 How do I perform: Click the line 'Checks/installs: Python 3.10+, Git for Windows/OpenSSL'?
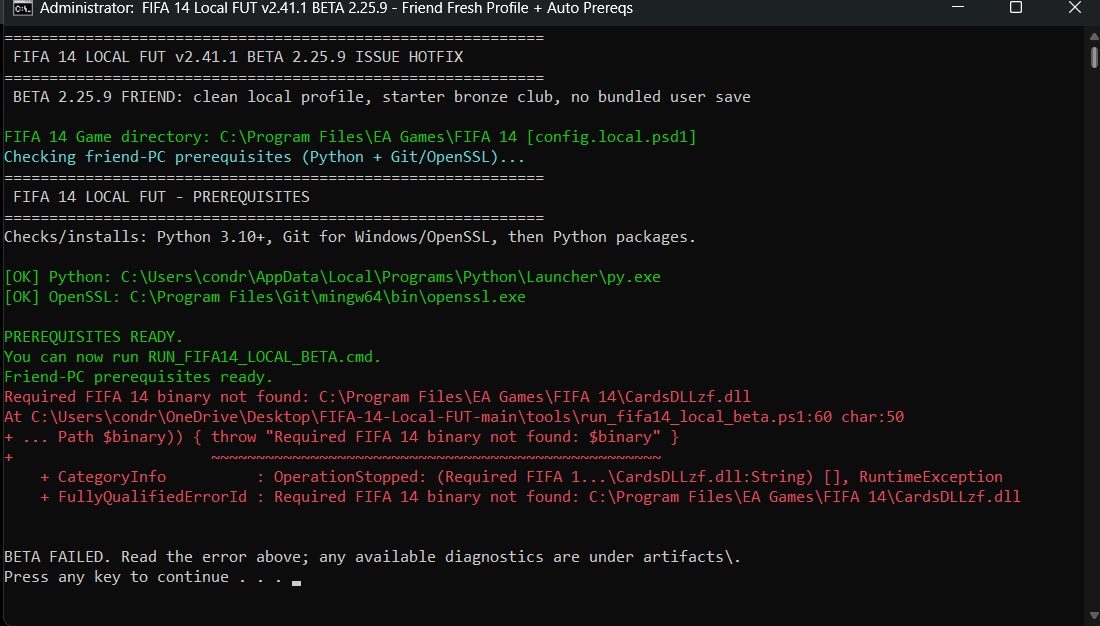(x=349, y=237)
